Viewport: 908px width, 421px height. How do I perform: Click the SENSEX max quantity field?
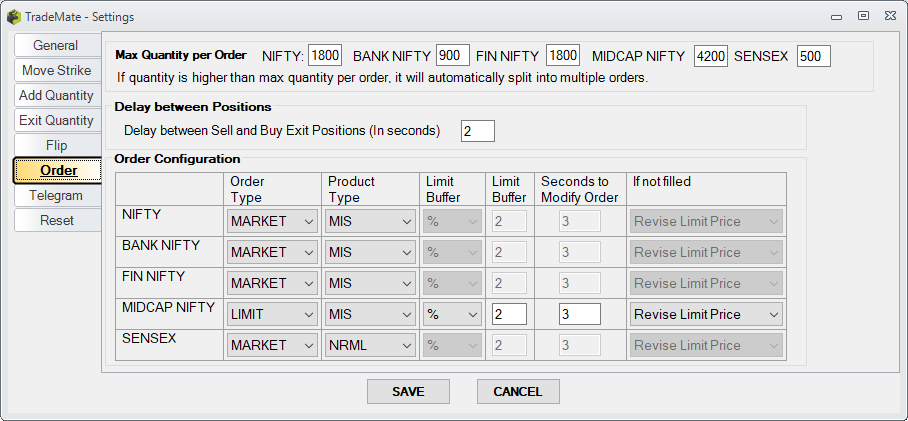(x=814, y=56)
